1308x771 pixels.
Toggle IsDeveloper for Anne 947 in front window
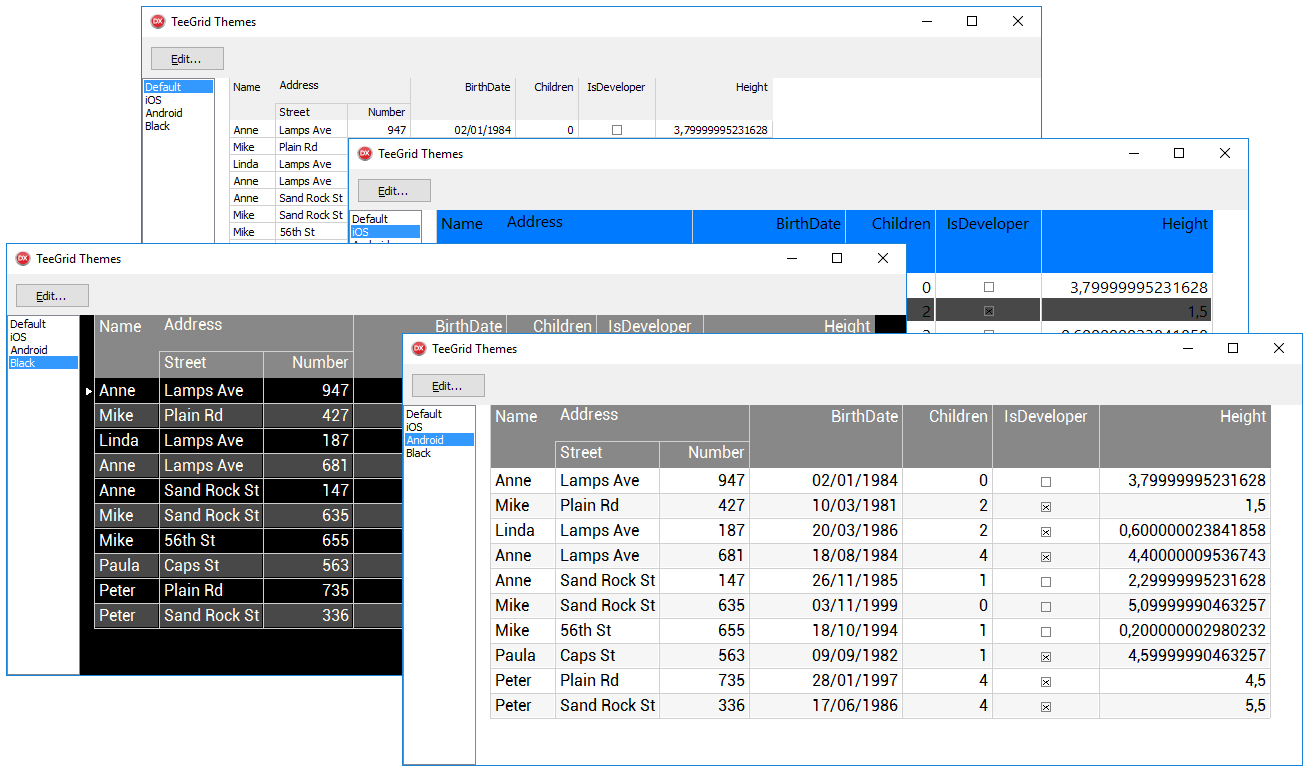click(x=1046, y=482)
